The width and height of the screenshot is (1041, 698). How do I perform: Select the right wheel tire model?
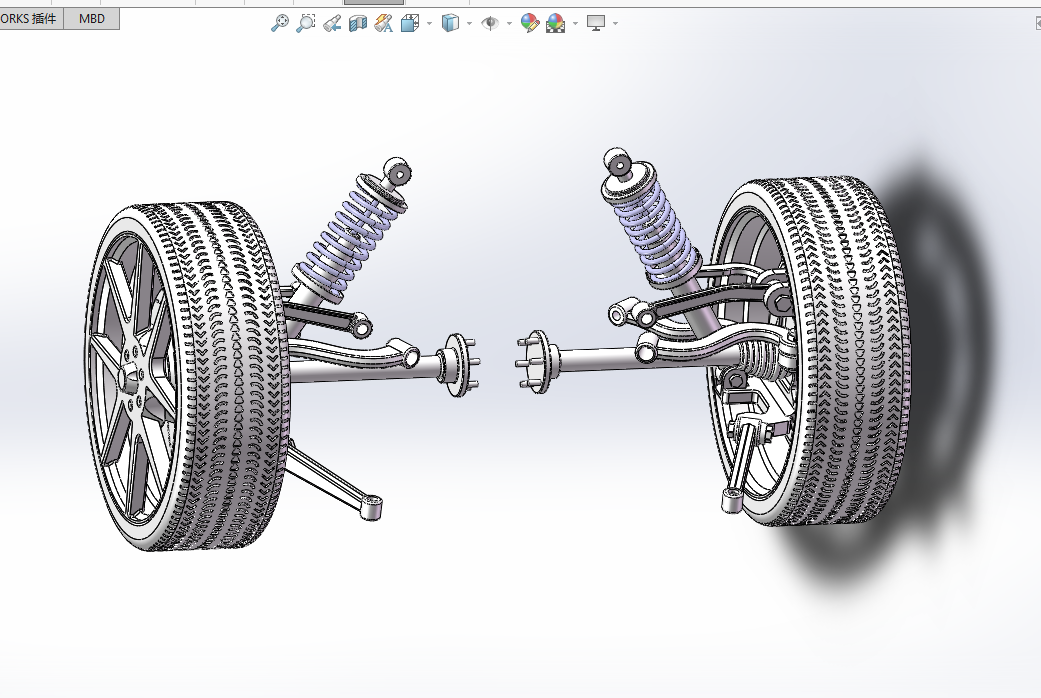pos(810,351)
